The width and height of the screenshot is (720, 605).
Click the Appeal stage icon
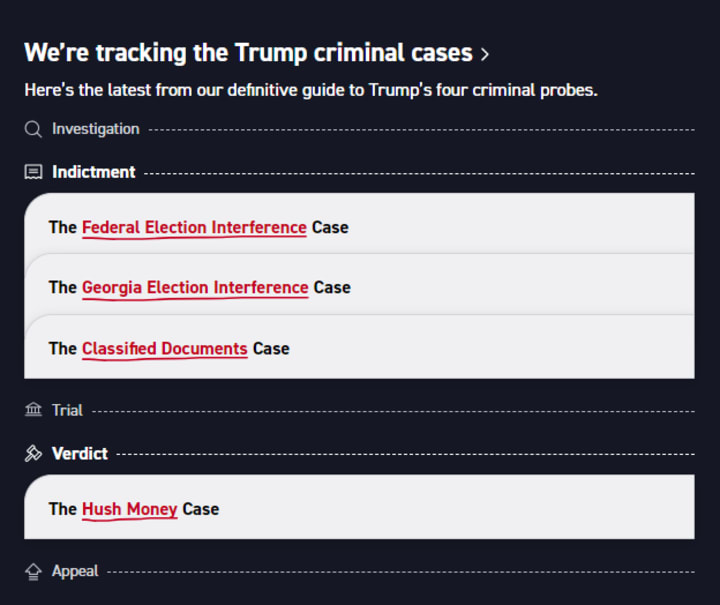[x=33, y=571]
